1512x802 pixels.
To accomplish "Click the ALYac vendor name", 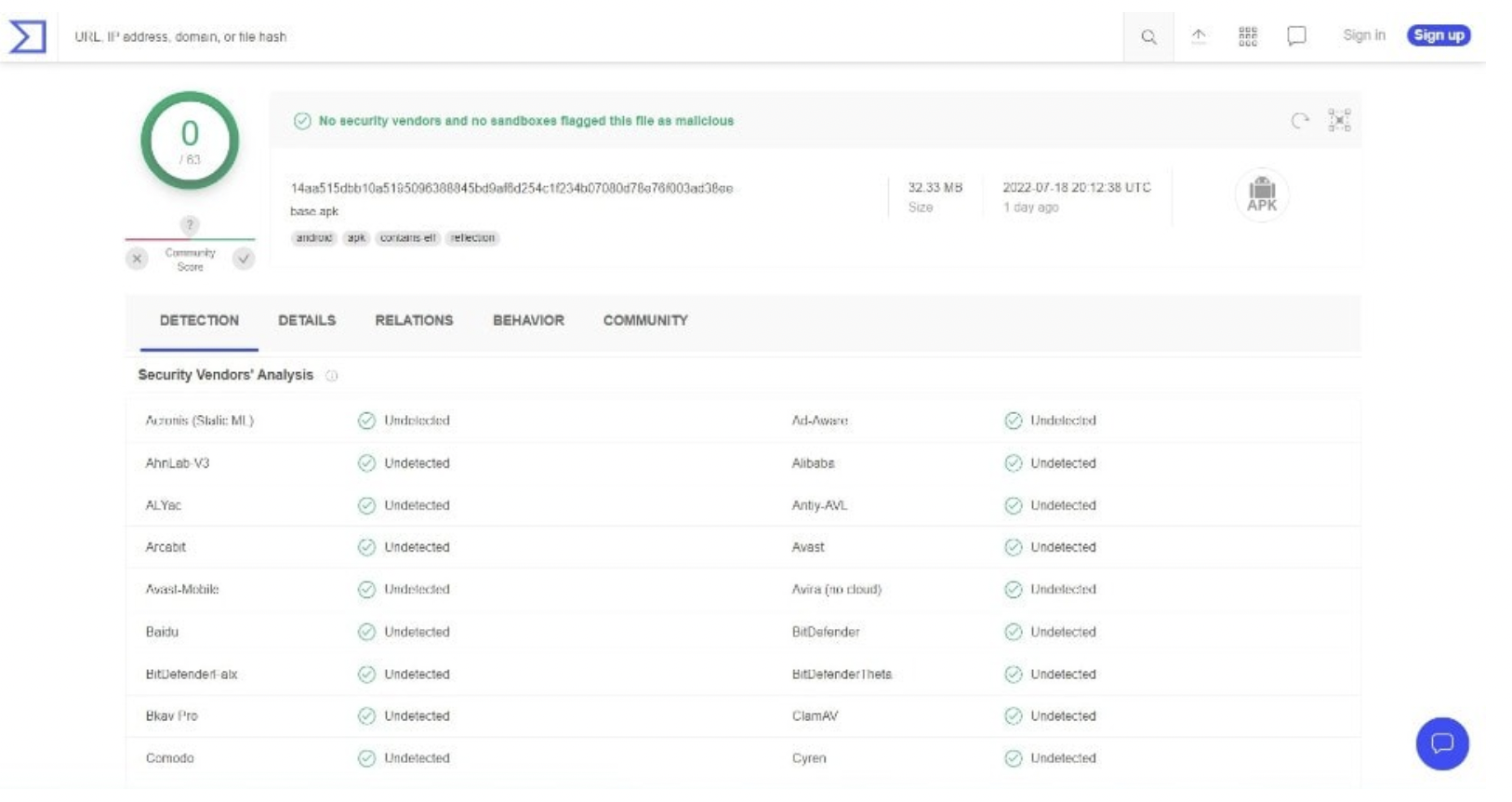I will click(164, 505).
